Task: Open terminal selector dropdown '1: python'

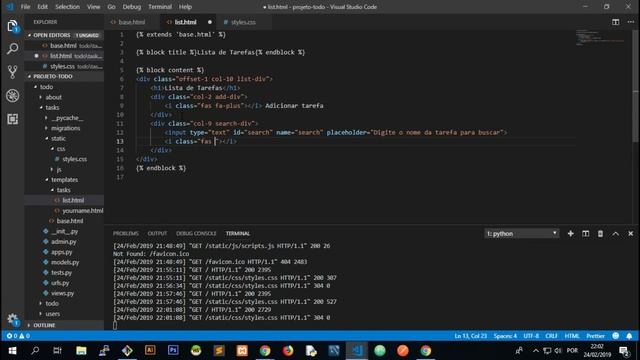Action: [x=521, y=233]
